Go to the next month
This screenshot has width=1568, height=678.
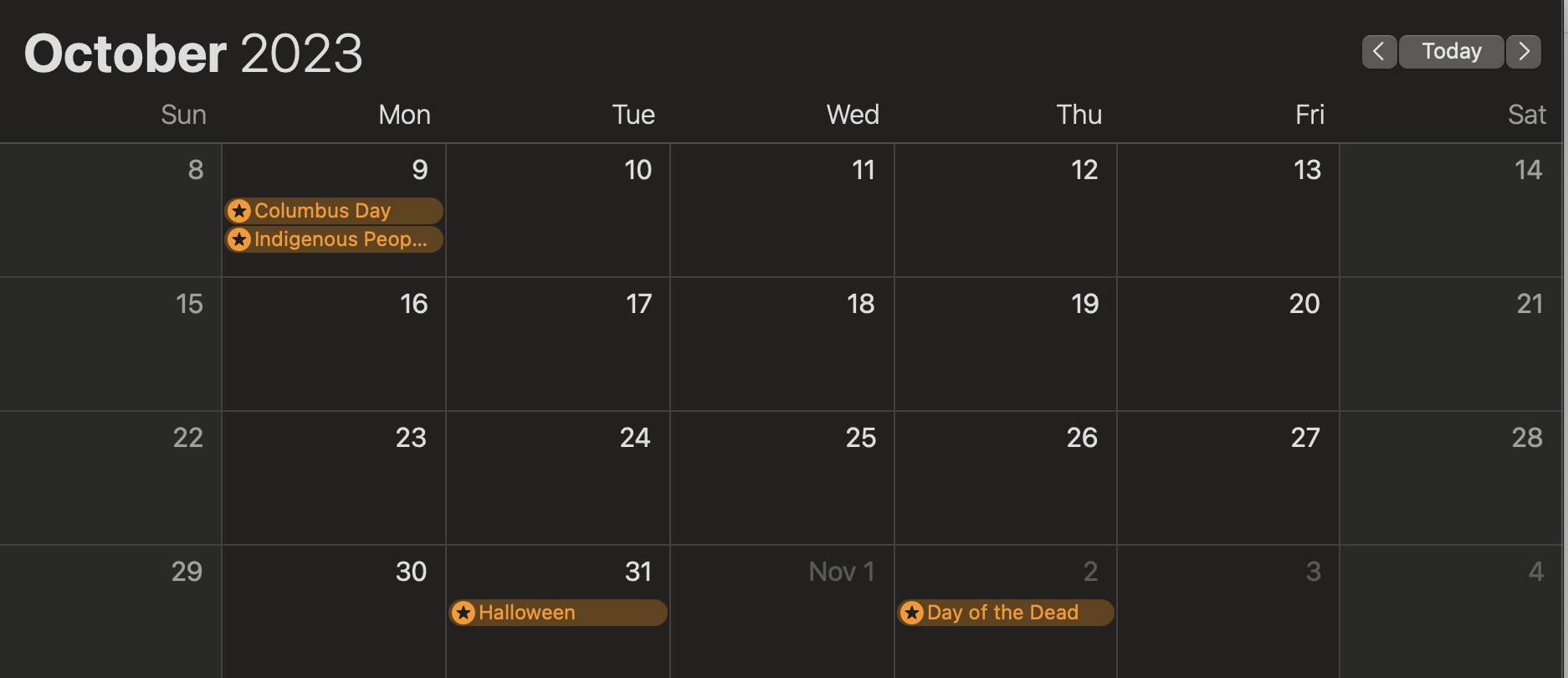1524,52
